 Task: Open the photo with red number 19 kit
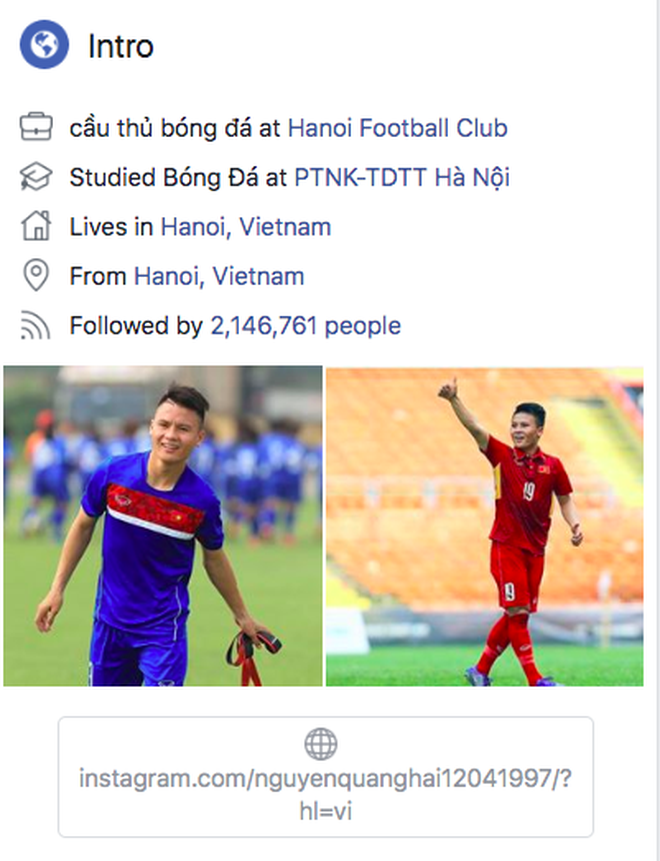485,526
